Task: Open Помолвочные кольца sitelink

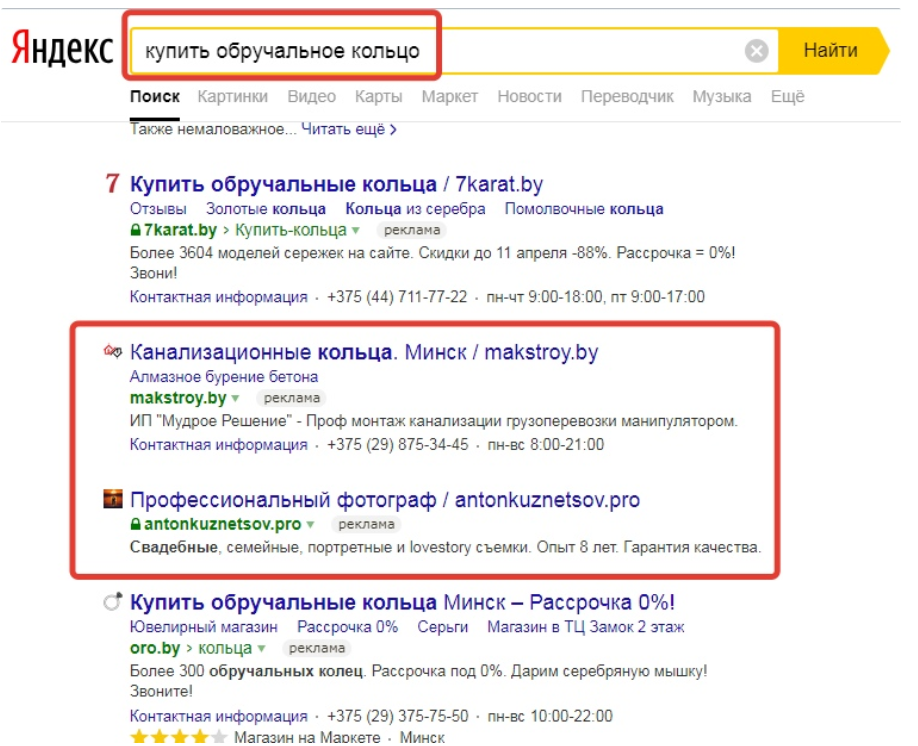Action: (584, 209)
